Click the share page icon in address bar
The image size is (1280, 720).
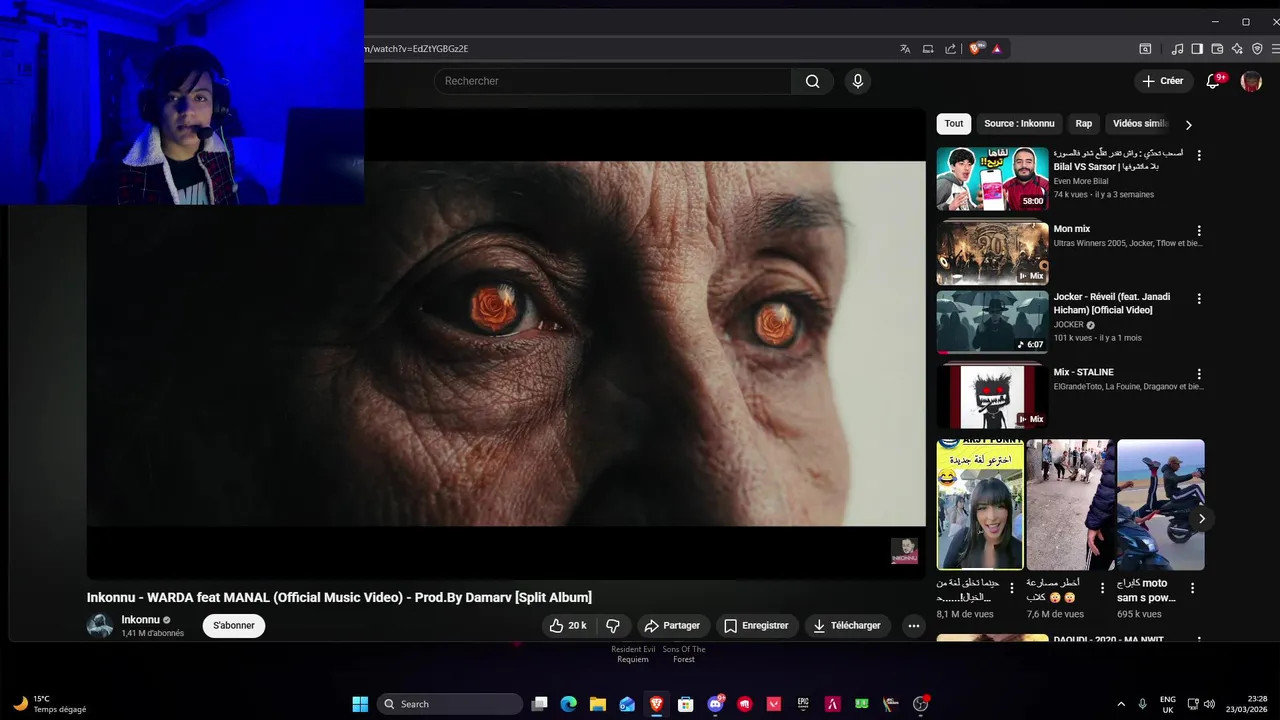[950, 48]
